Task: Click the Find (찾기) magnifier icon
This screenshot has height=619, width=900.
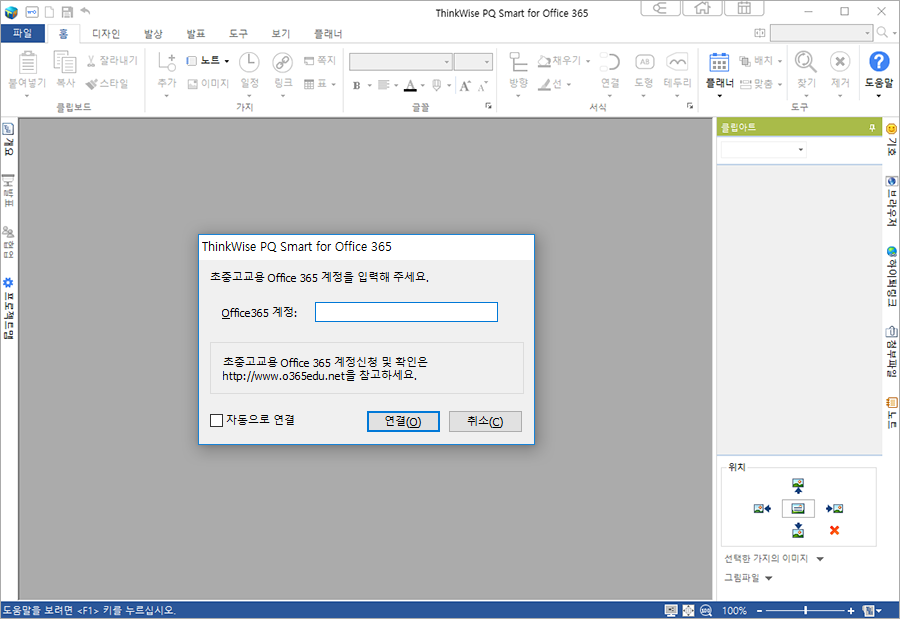Action: (805, 62)
